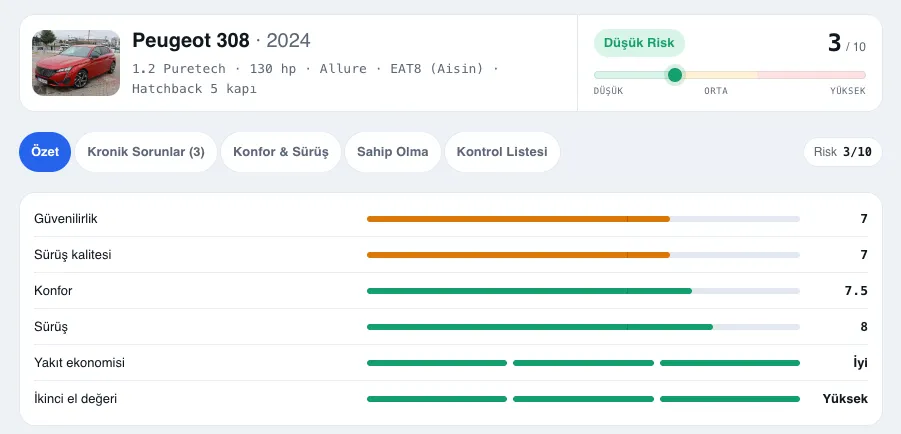Open the Konfor & Sürüş tab
This screenshot has width=901, height=434.
point(280,152)
